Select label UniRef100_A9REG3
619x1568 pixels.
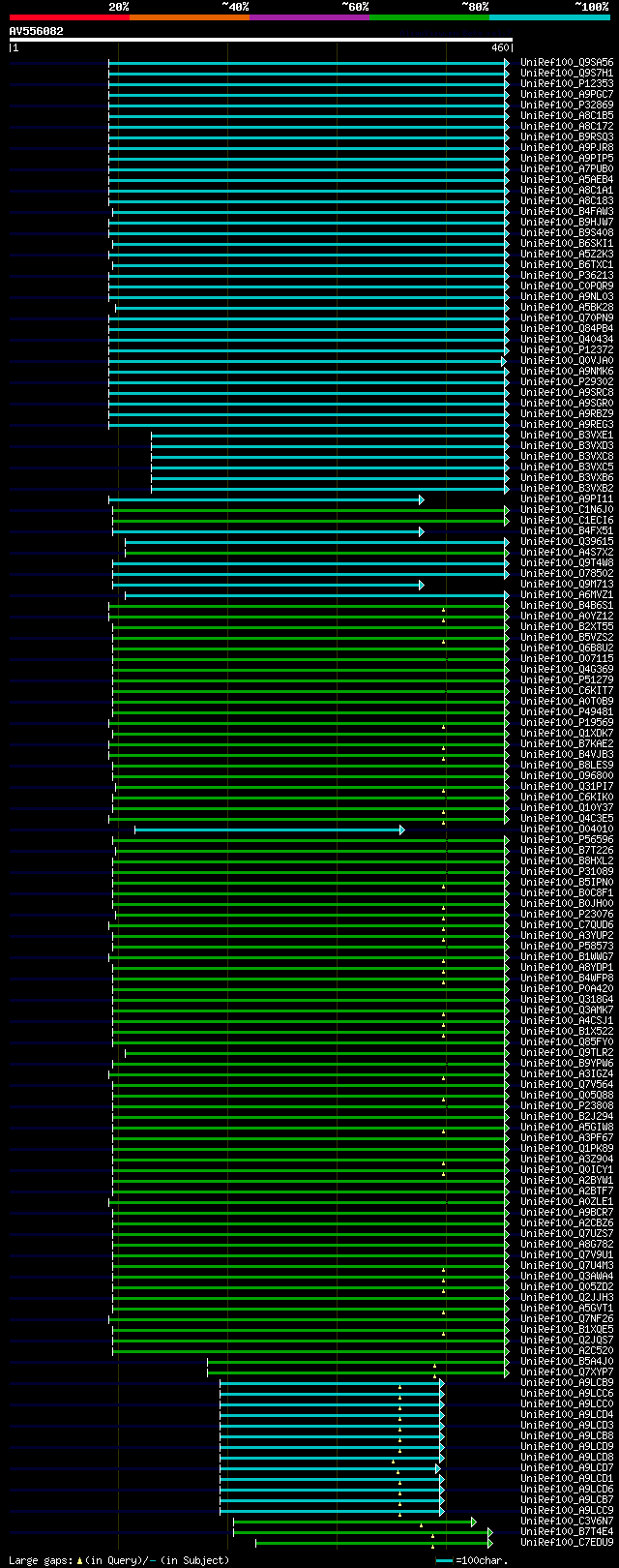click(567, 424)
